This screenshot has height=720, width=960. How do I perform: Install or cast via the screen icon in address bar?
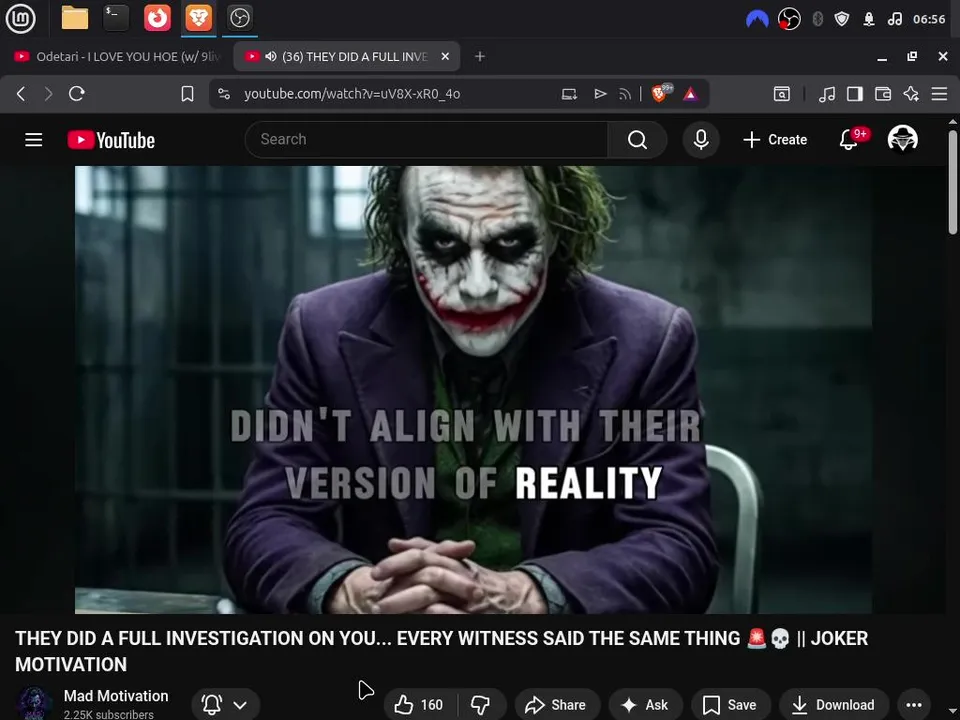pyautogui.click(x=569, y=94)
